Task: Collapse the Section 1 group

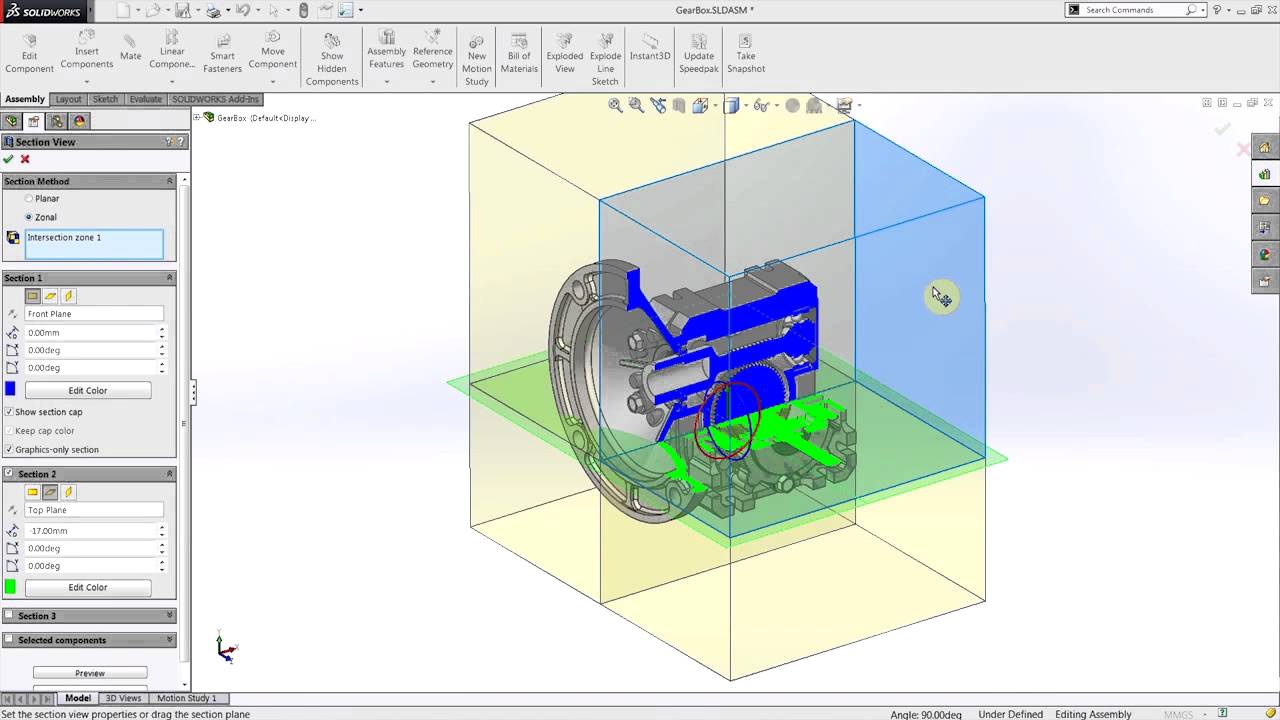Action: pos(169,278)
